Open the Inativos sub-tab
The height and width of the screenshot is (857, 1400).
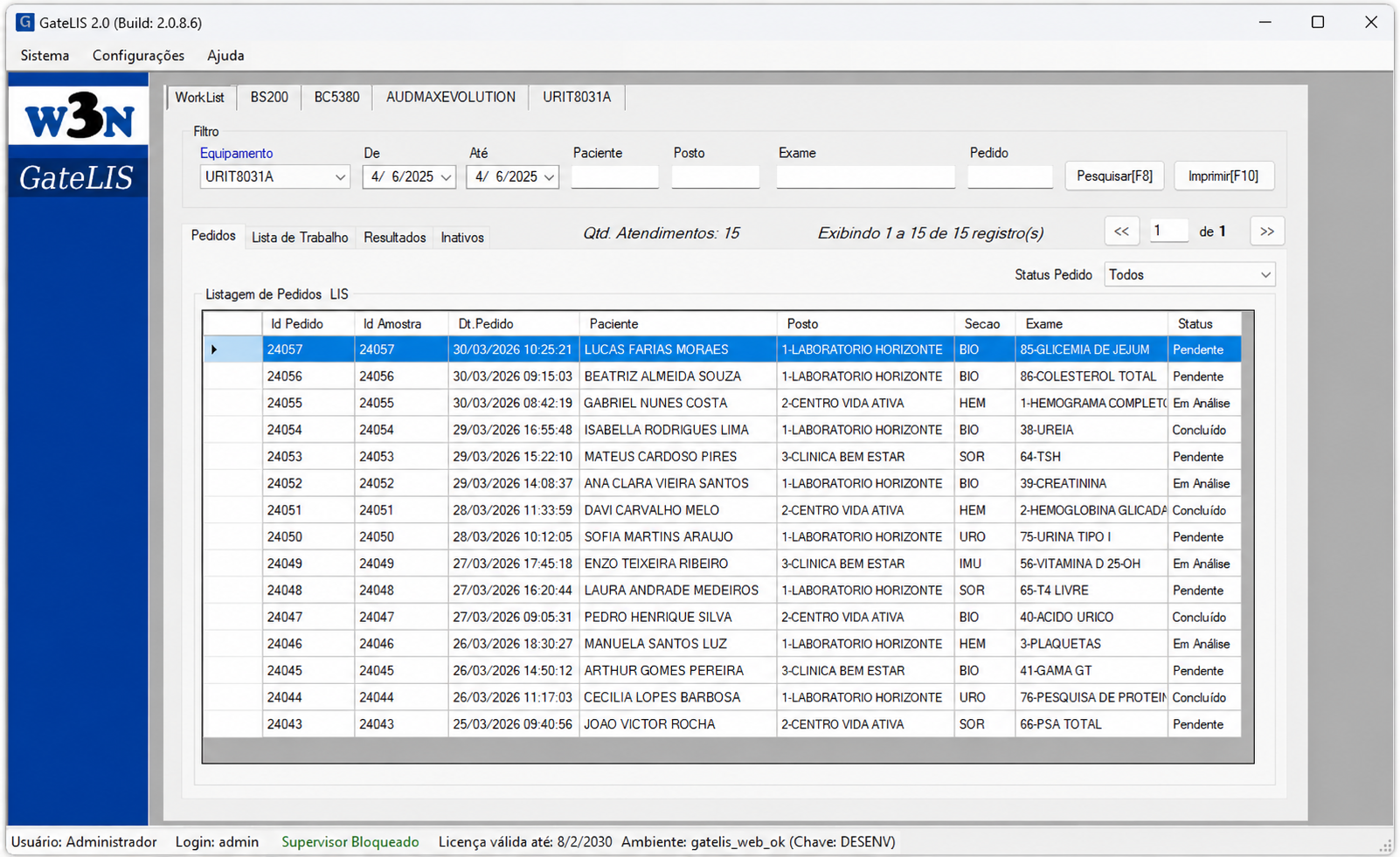pos(462,238)
